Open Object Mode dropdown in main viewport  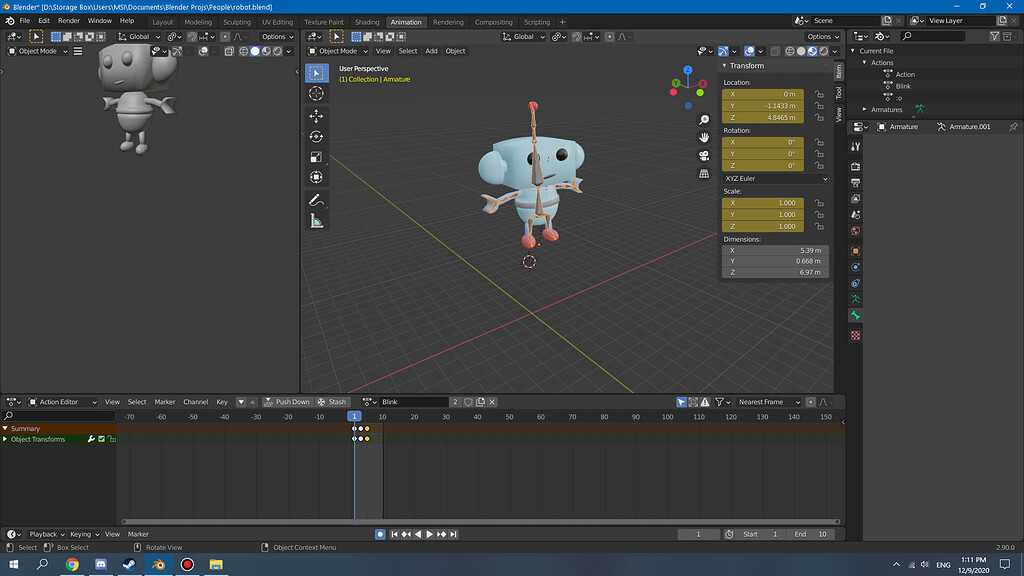point(338,51)
